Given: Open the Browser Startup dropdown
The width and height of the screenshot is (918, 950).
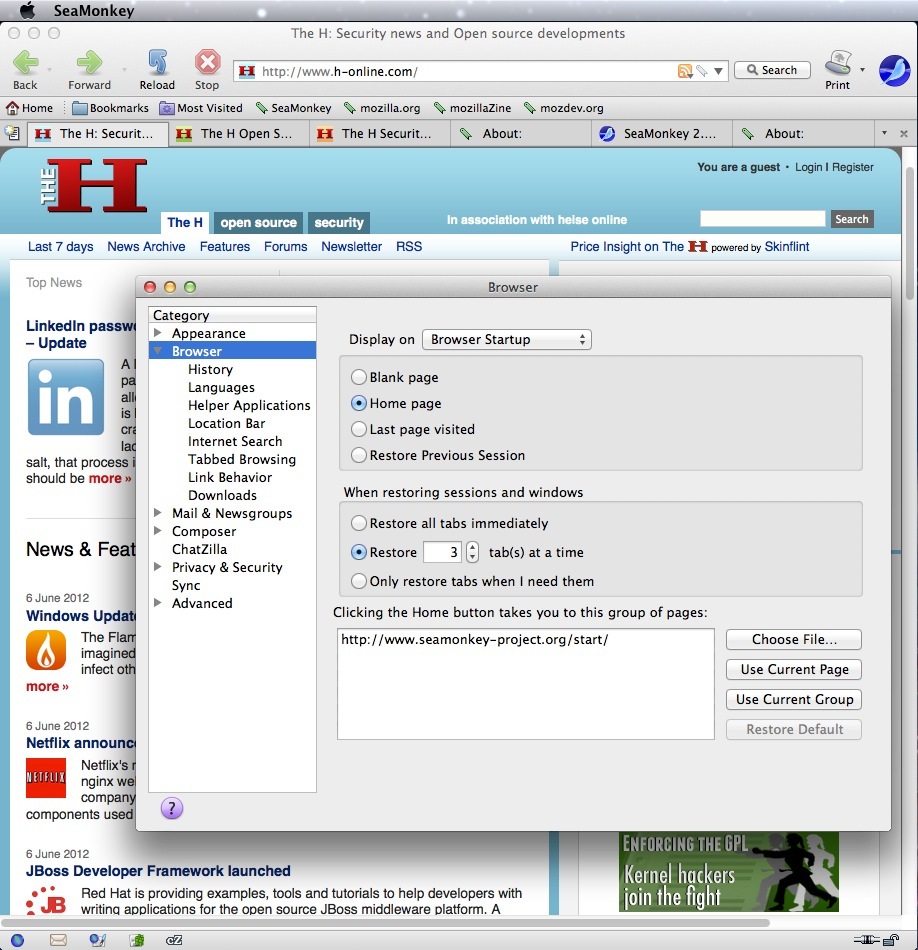Looking at the screenshot, I should [x=507, y=340].
